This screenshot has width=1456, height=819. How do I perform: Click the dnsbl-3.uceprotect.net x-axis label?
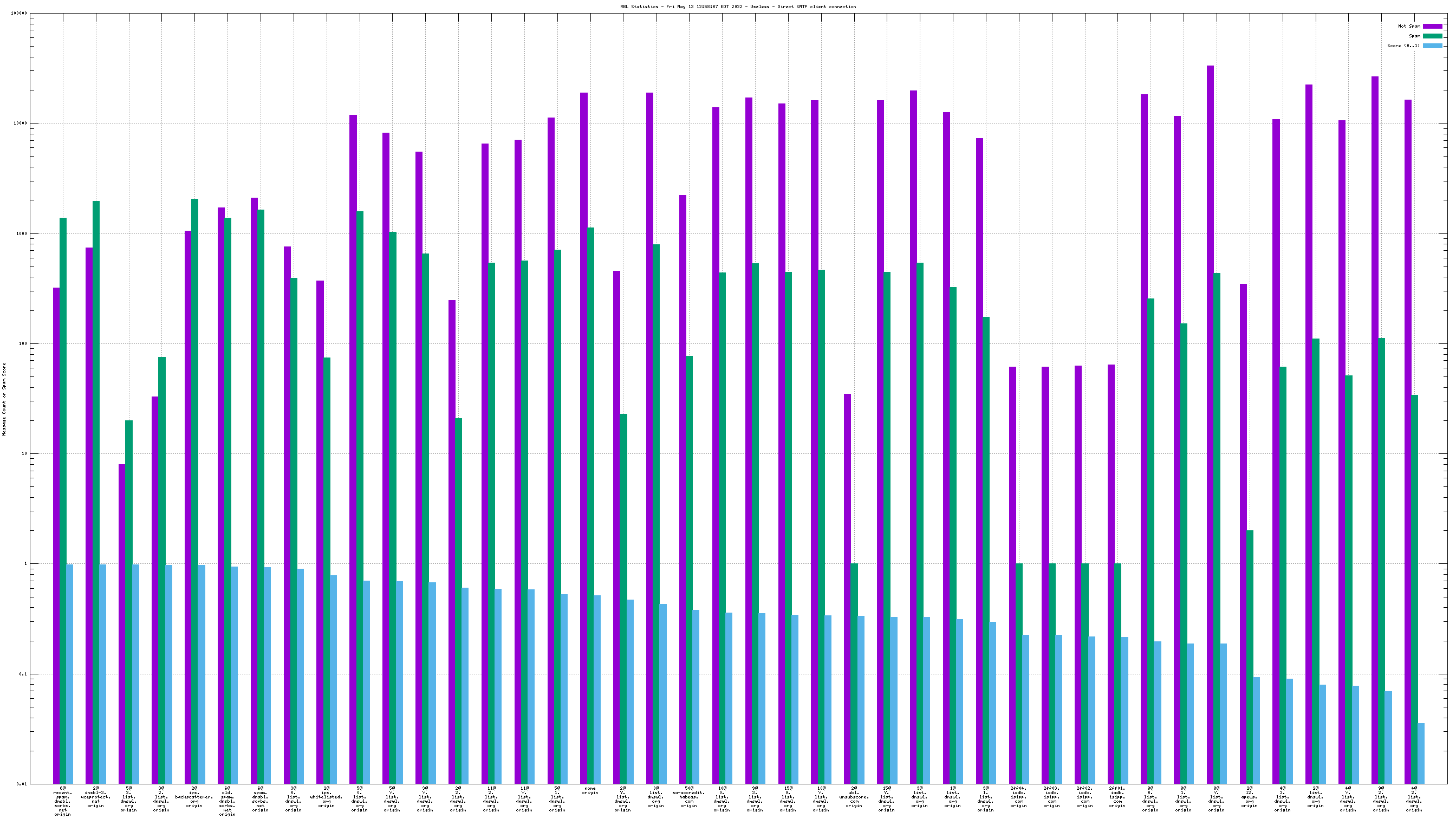tap(95, 797)
